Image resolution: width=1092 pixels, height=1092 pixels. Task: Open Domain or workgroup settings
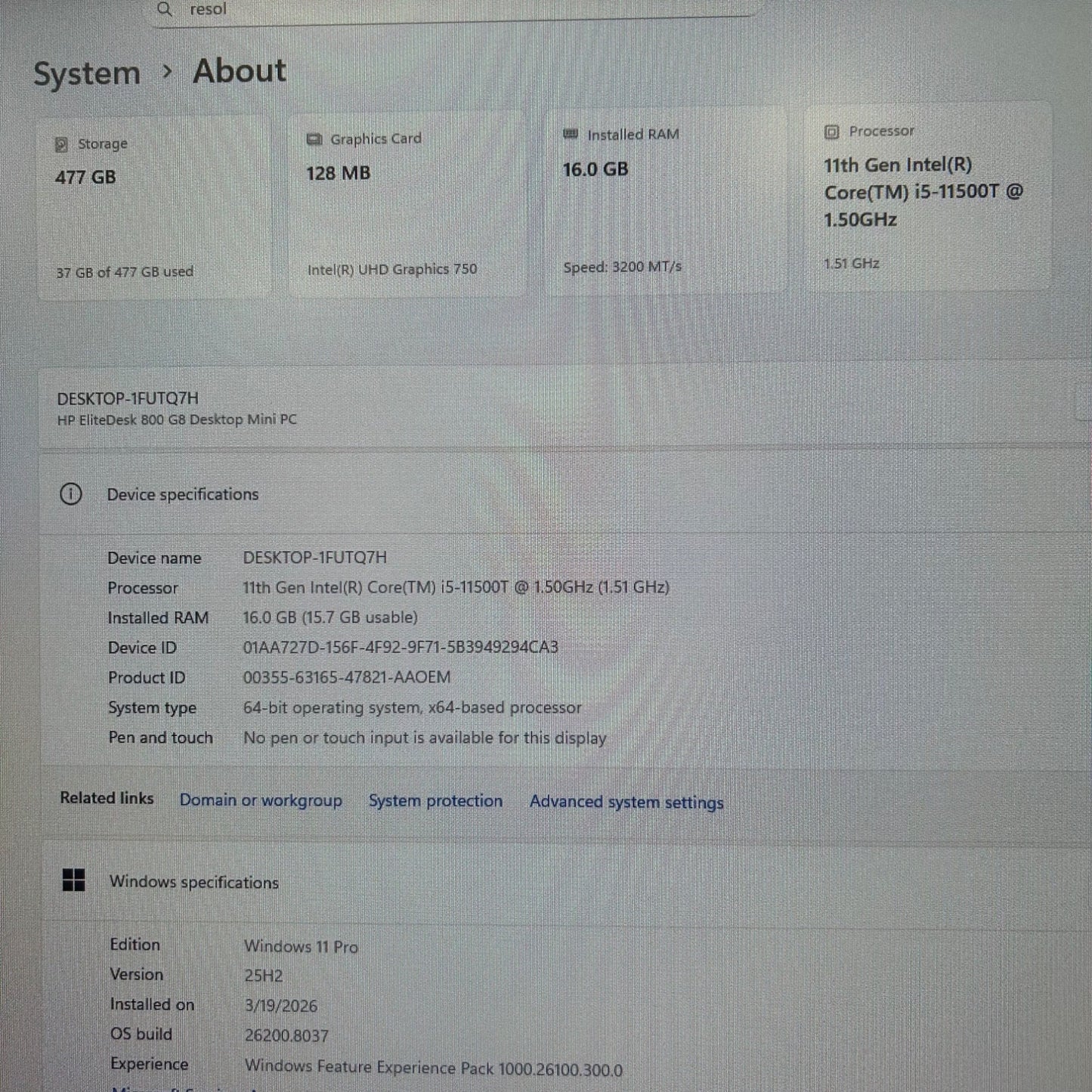[261, 800]
